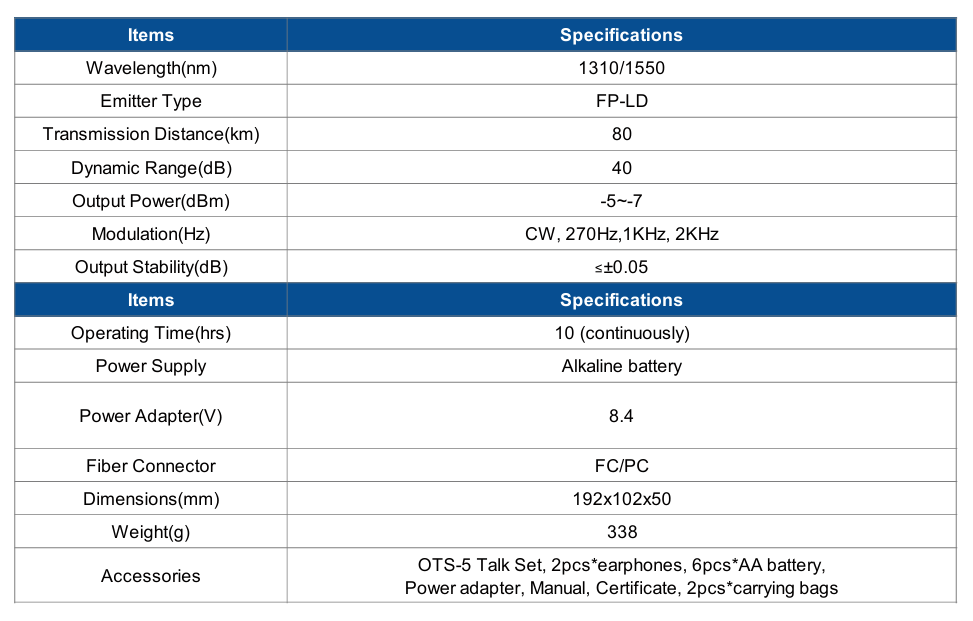Select the Weight(g) row label

151,532
